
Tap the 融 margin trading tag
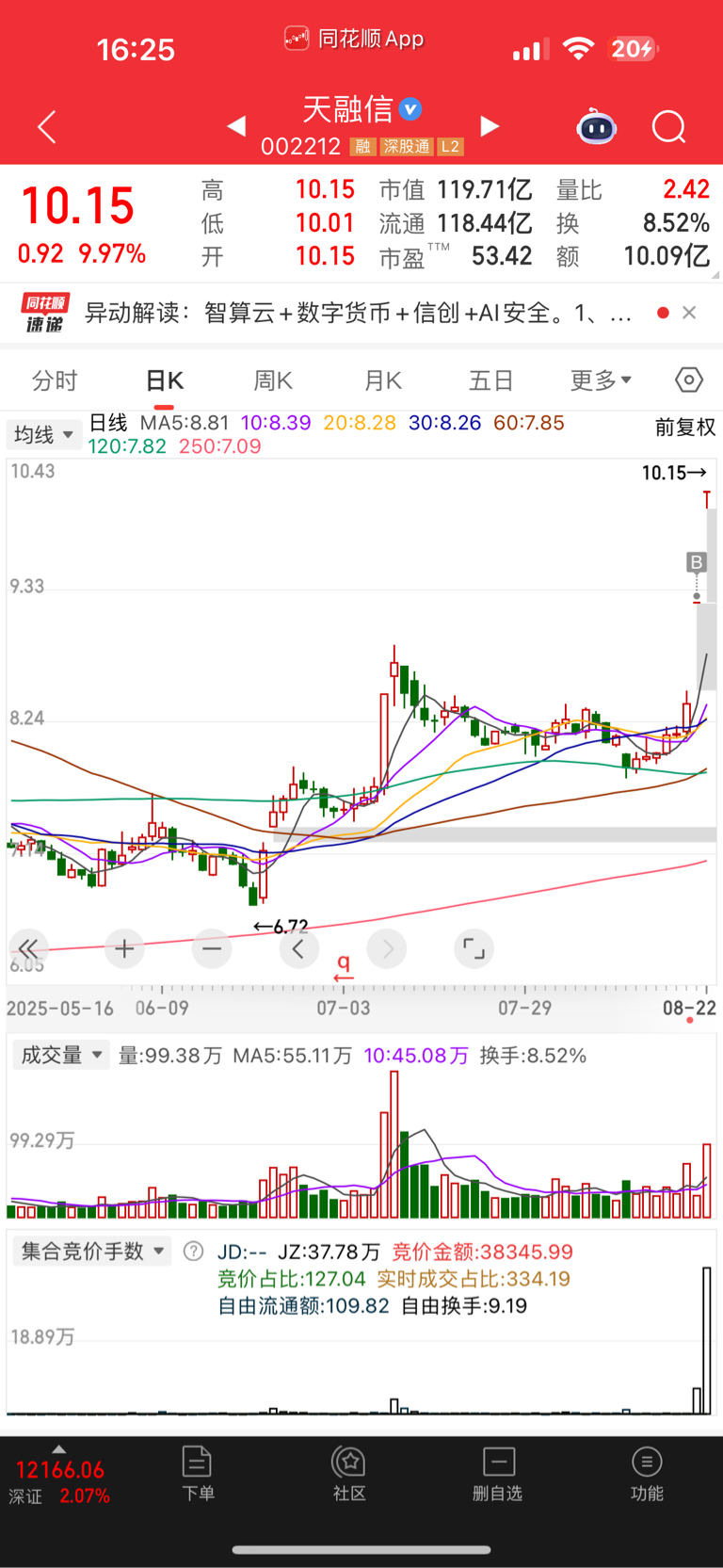pyautogui.click(x=362, y=147)
